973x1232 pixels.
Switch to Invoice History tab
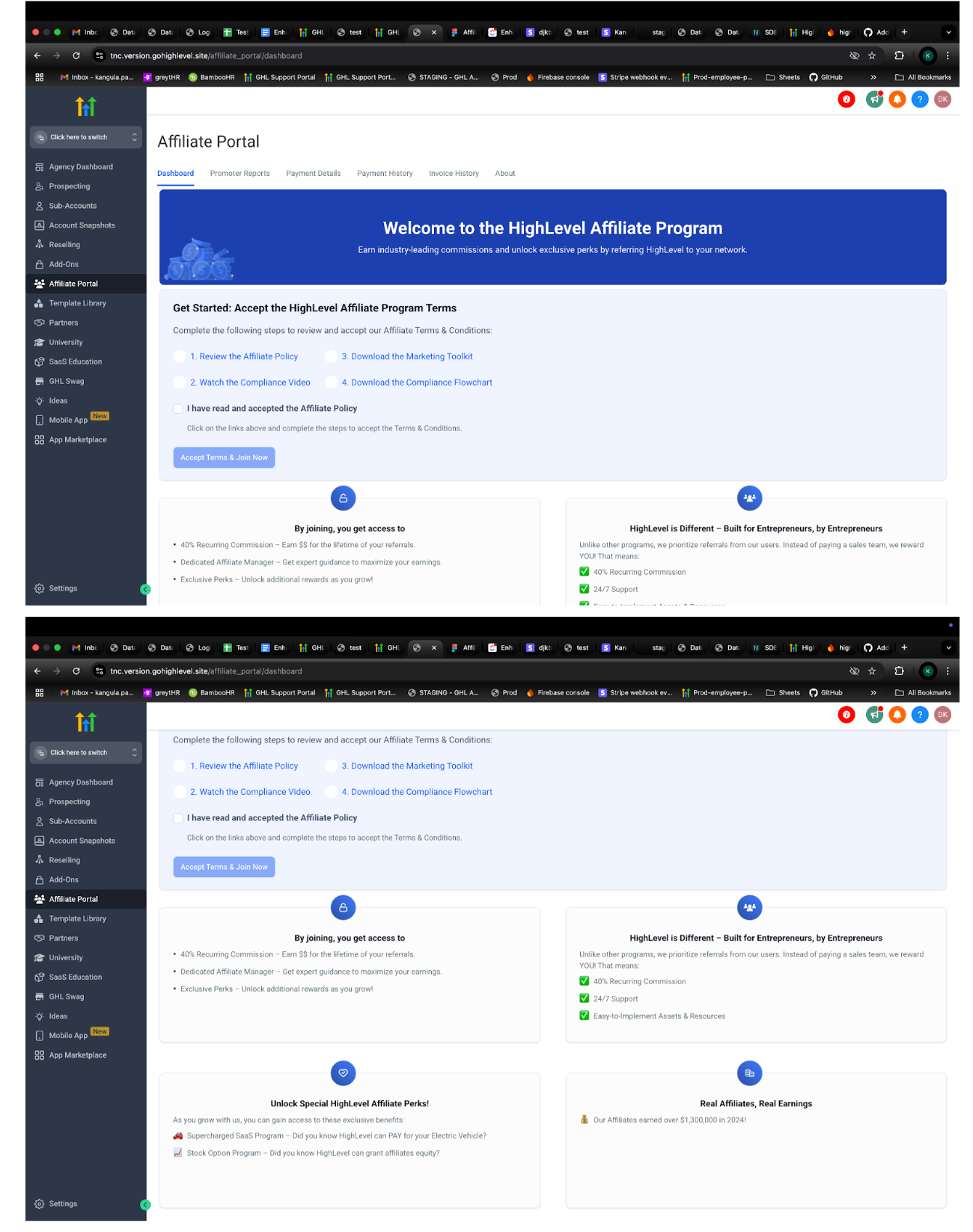[454, 174]
